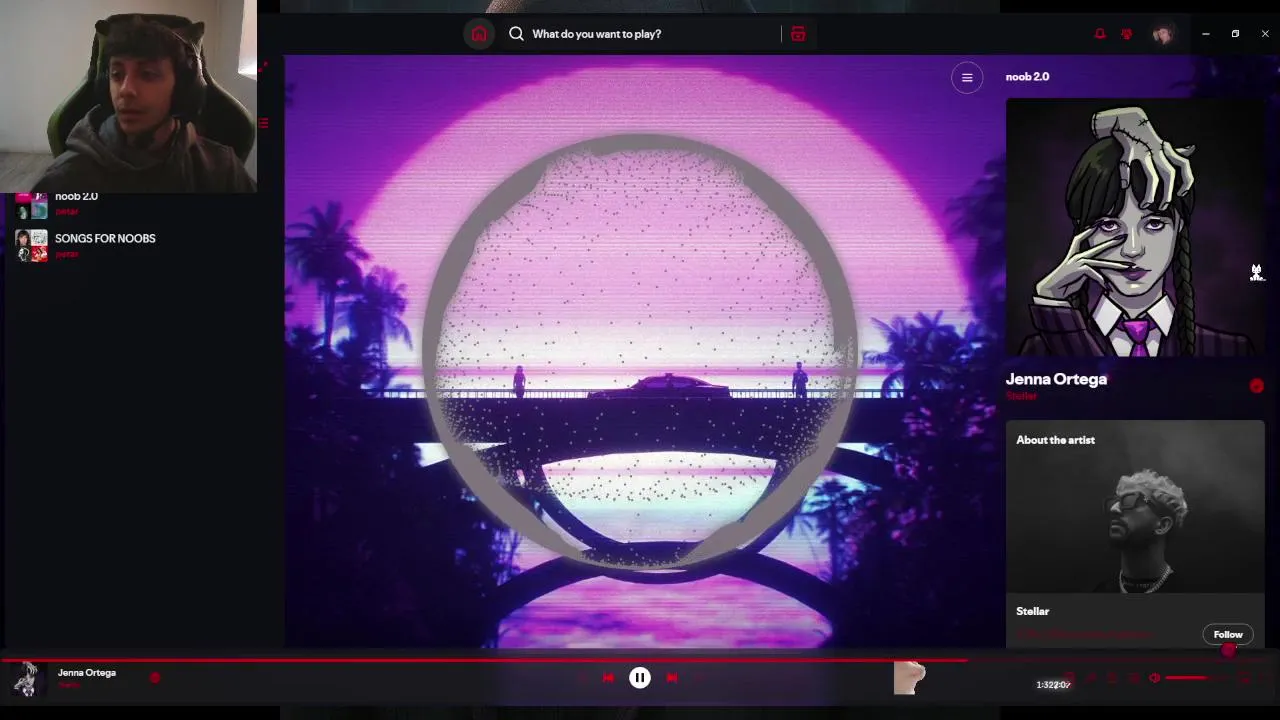The image size is (1280, 720).
Task: Adjust the red volume slider
Action: (1197, 678)
